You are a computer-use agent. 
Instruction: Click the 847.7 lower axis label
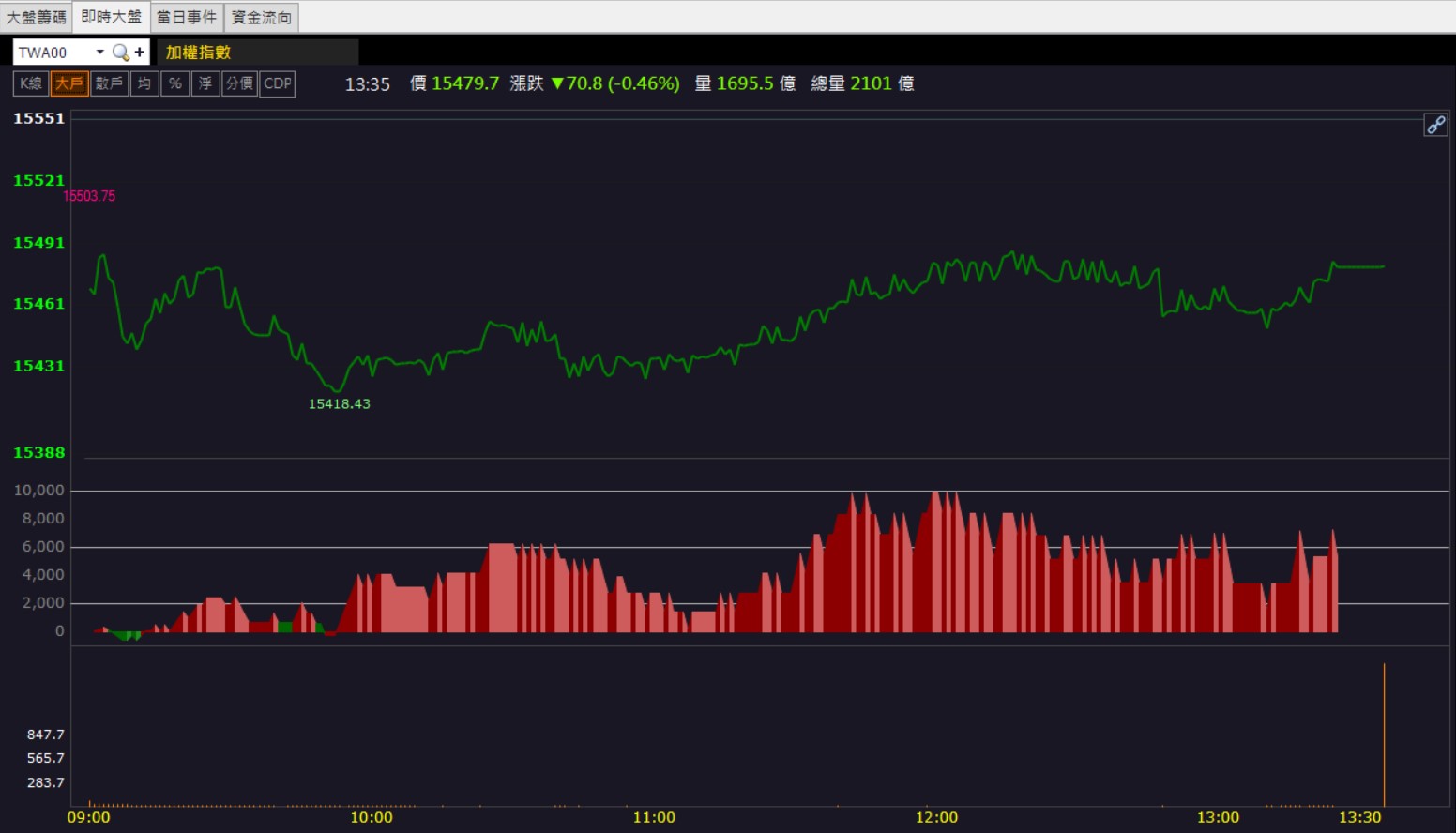tap(45, 735)
